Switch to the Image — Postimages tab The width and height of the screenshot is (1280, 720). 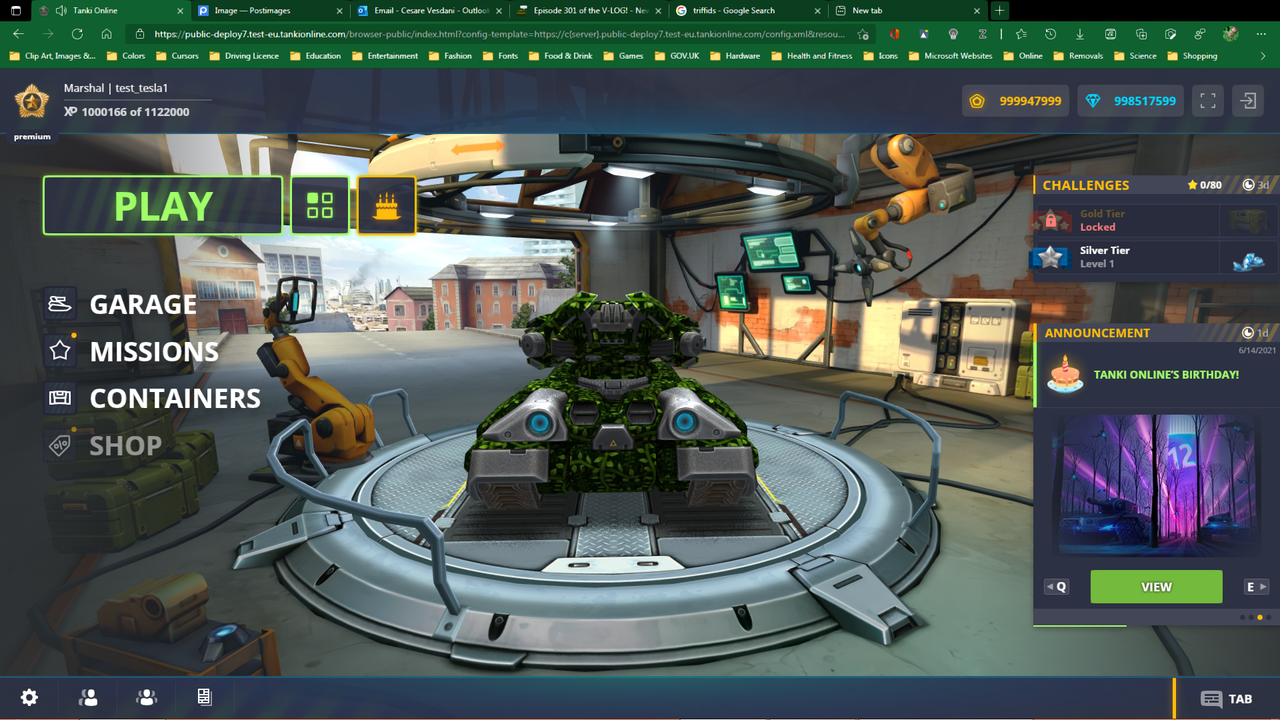point(269,10)
